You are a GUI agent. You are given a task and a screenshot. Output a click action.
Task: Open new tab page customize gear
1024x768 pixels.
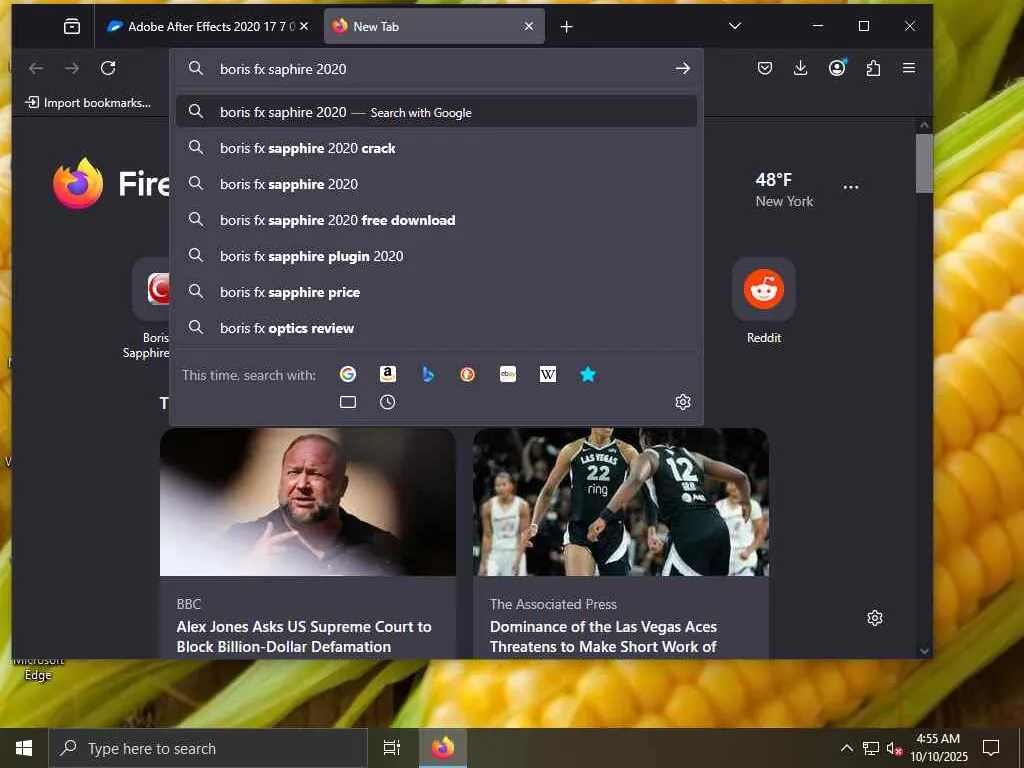tap(874, 618)
